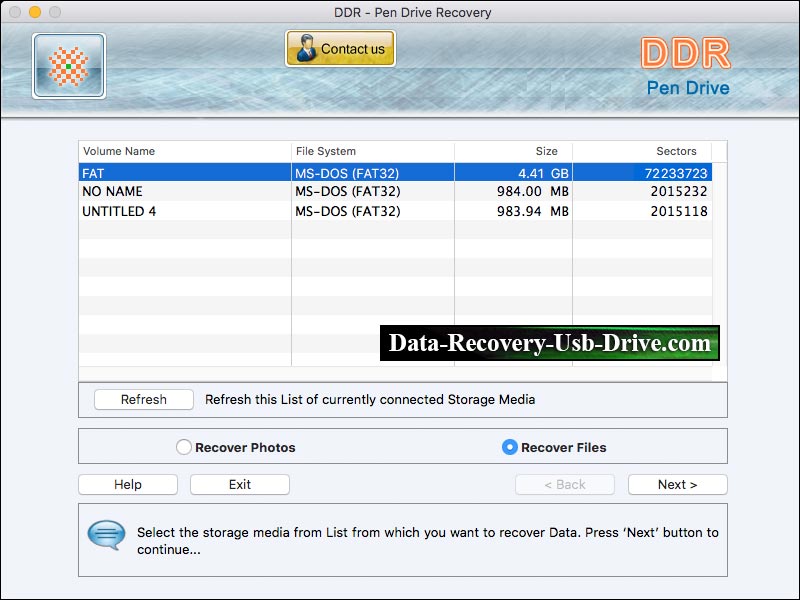Image resolution: width=800 pixels, height=600 pixels.
Task: Click the Size column header
Action: [x=545, y=151]
